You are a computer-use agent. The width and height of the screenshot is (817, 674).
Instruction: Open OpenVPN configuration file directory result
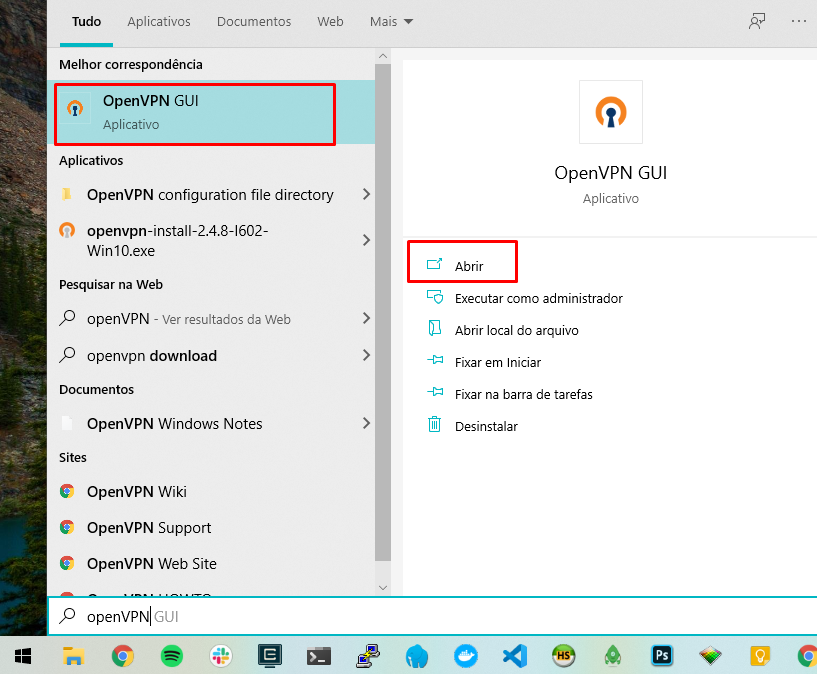pos(210,195)
